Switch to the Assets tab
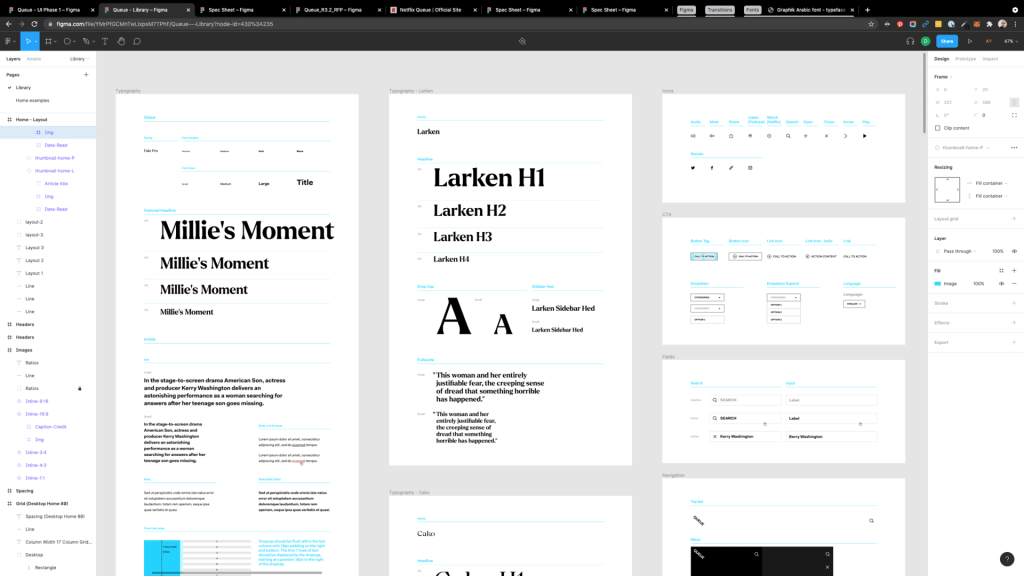The image size is (1024, 576). tap(34, 59)
